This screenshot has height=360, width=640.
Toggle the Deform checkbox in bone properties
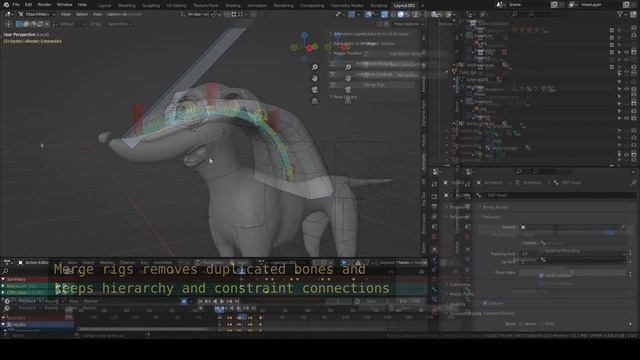pos(485,303)
